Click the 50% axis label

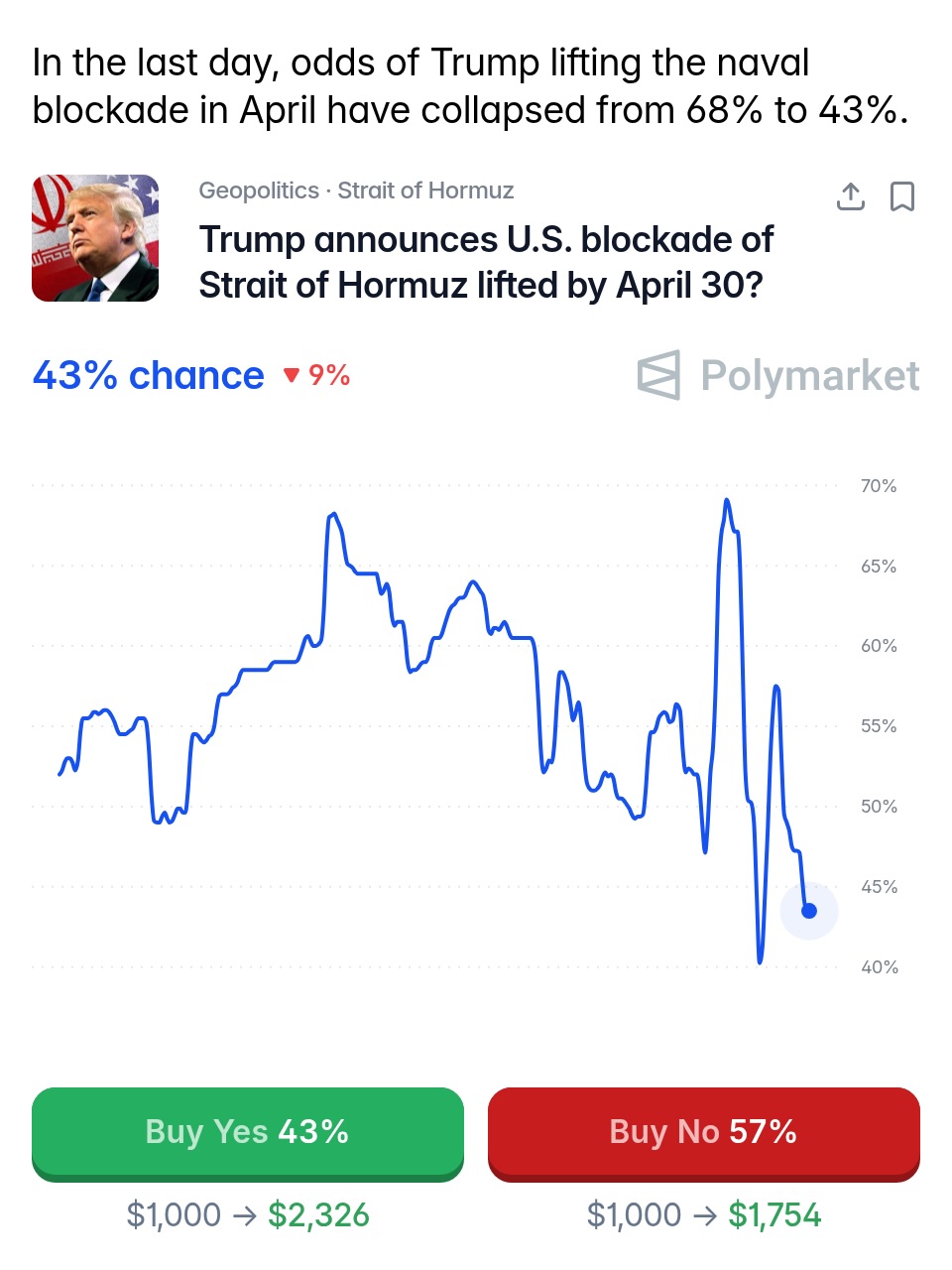(878, 807)
